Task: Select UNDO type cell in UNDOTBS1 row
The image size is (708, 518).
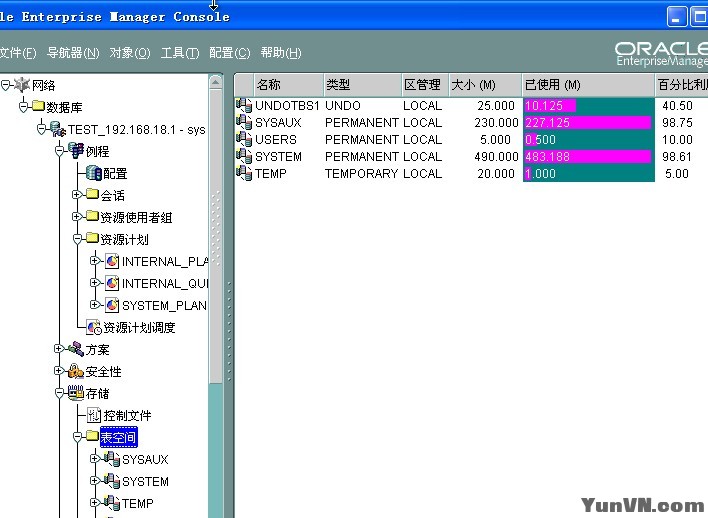Action: coord(343,106)
